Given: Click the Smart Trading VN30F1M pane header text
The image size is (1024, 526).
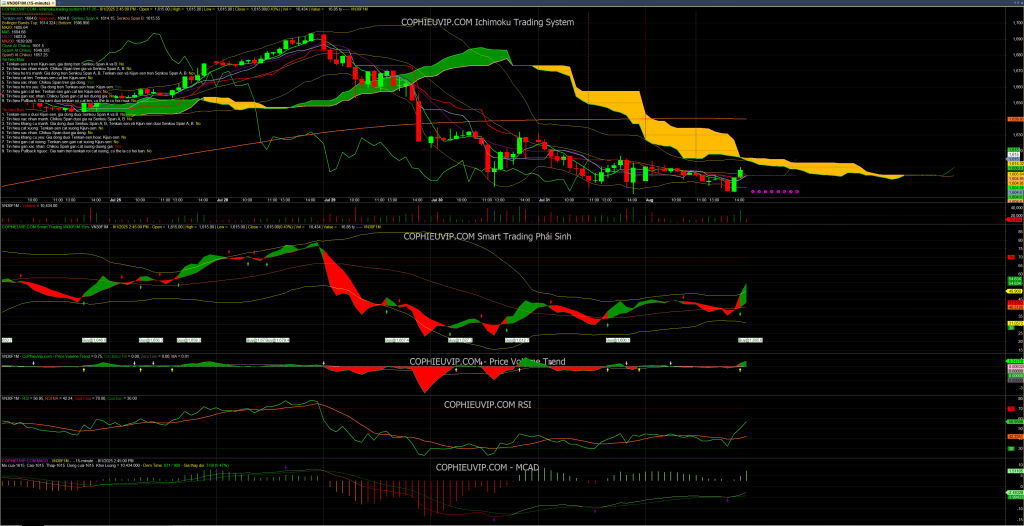Looking at the screenshot, I should click(x=191, y=227).
